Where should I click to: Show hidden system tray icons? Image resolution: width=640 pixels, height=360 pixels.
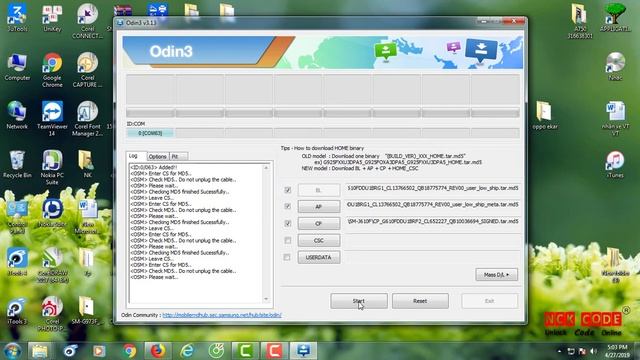pyautogui.click(x=560, y=351)
